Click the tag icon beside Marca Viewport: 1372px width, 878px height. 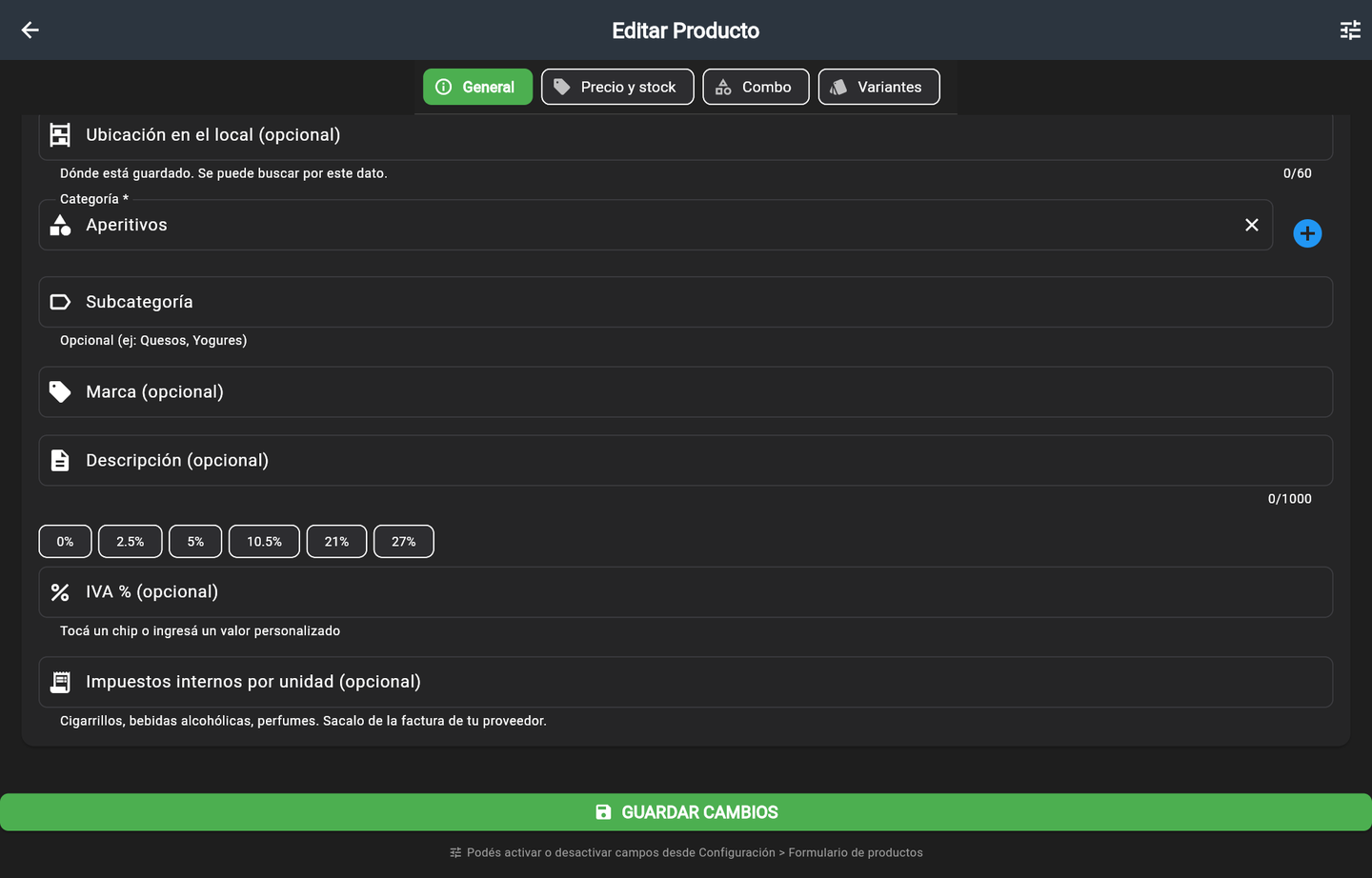pos(60,392)
